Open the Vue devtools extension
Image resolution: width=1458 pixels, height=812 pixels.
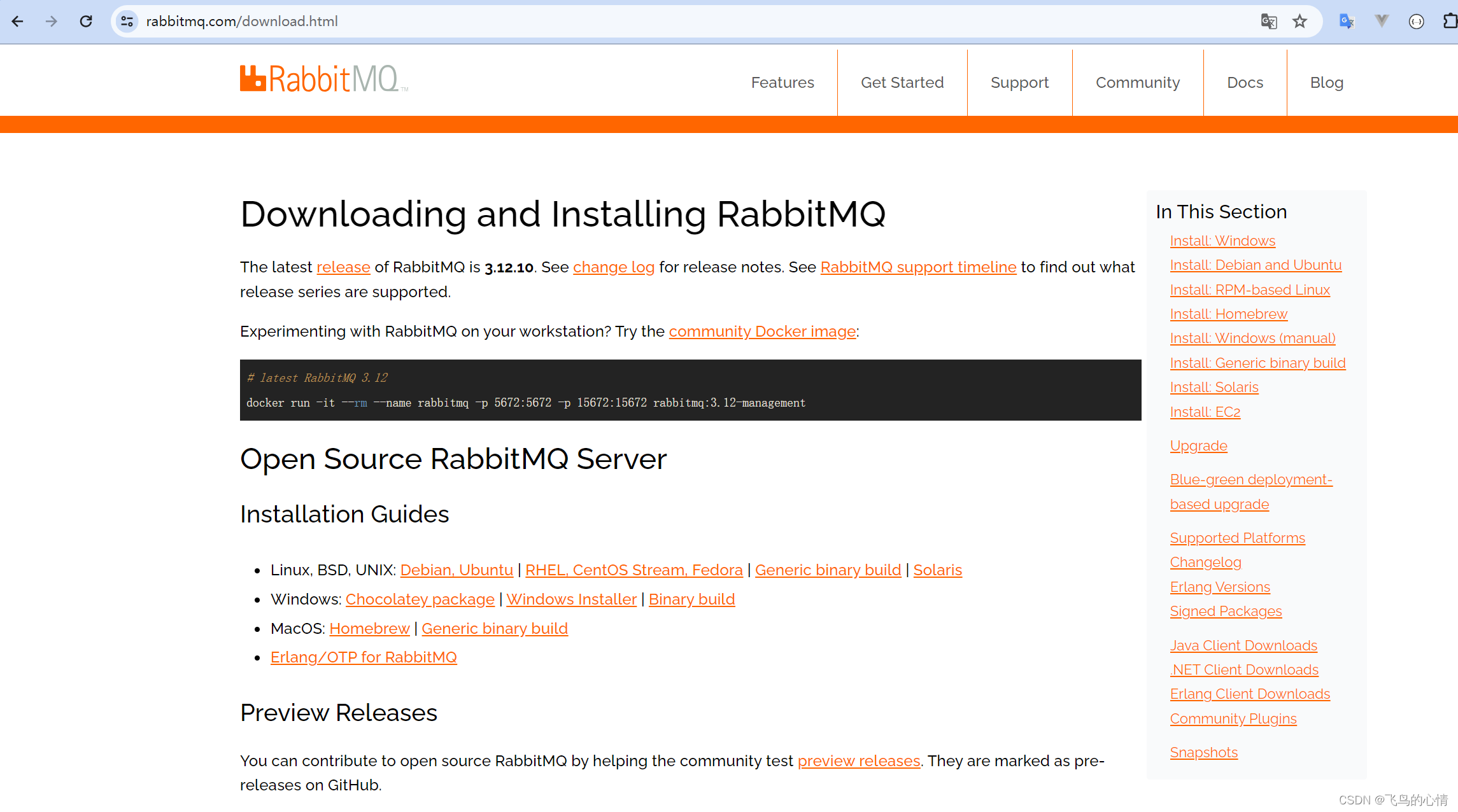(x=1381, y=21)
